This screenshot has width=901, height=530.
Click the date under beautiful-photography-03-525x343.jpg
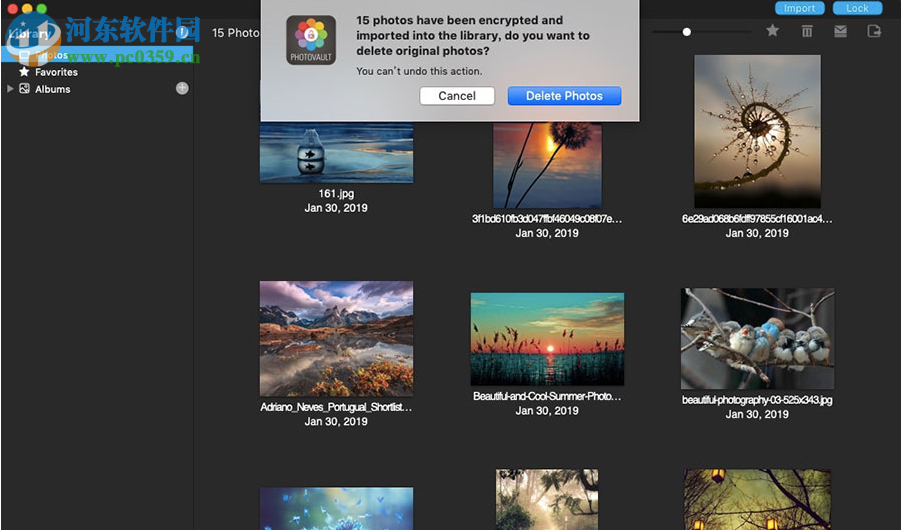757,414
